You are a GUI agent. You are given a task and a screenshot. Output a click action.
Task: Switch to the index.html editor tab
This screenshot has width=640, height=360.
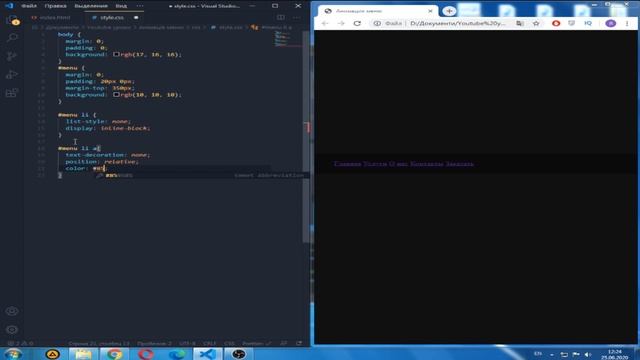click(x=51, y=18)
